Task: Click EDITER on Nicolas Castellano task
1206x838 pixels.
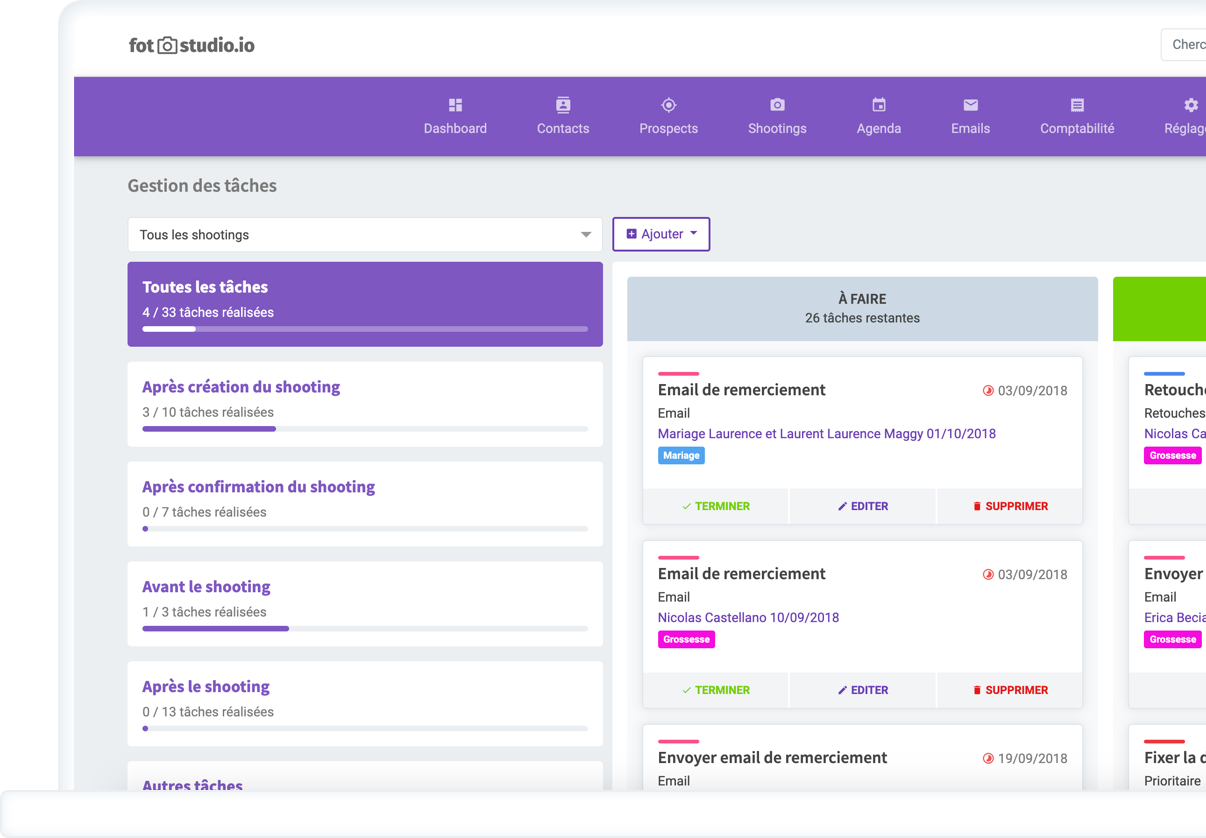Action: (x=862, y=690)
